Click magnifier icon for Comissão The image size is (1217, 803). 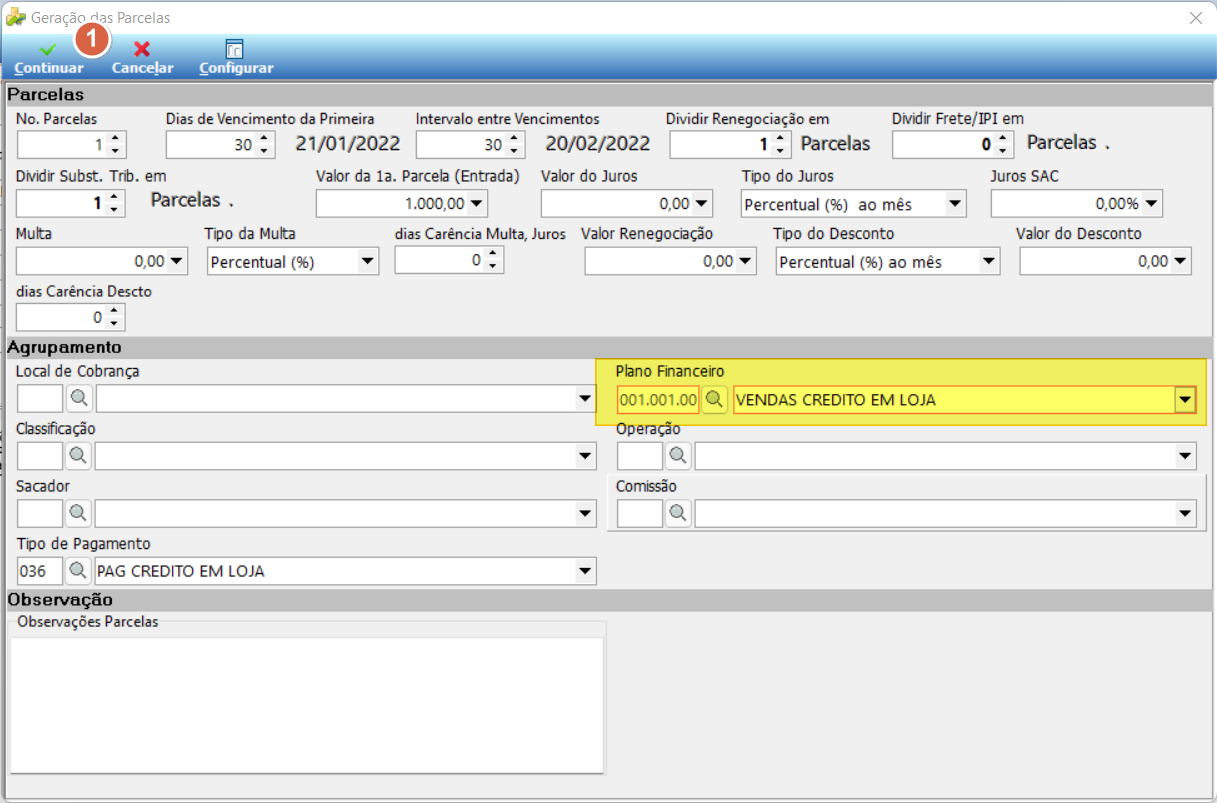pyautogui.click(x=678, y=514)
